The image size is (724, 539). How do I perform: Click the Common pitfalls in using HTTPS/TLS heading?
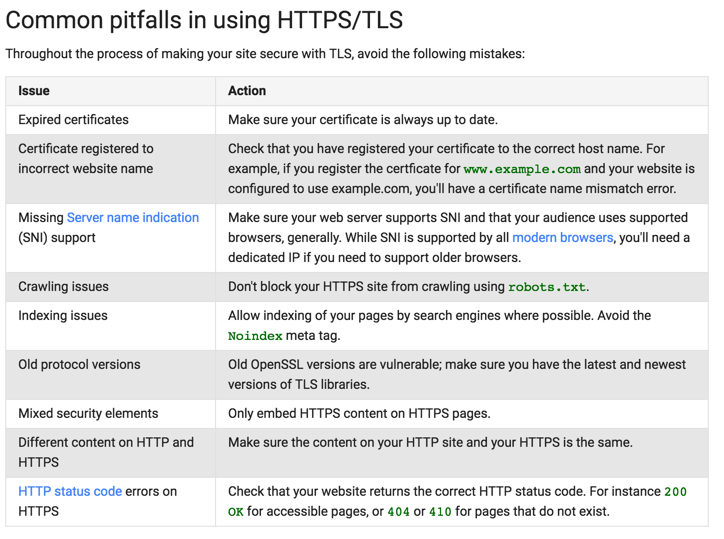pos(204,20)
